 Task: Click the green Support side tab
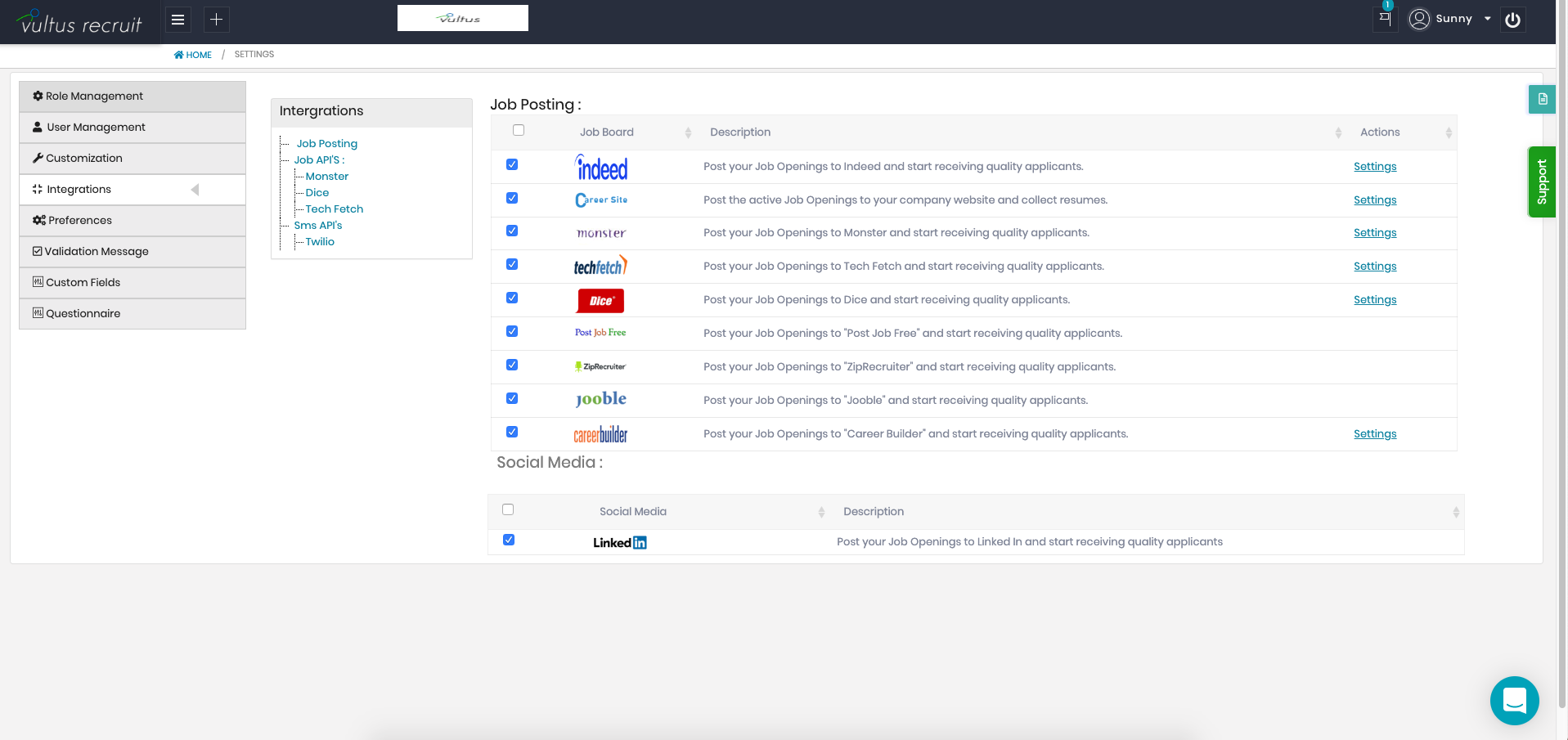1541,182
